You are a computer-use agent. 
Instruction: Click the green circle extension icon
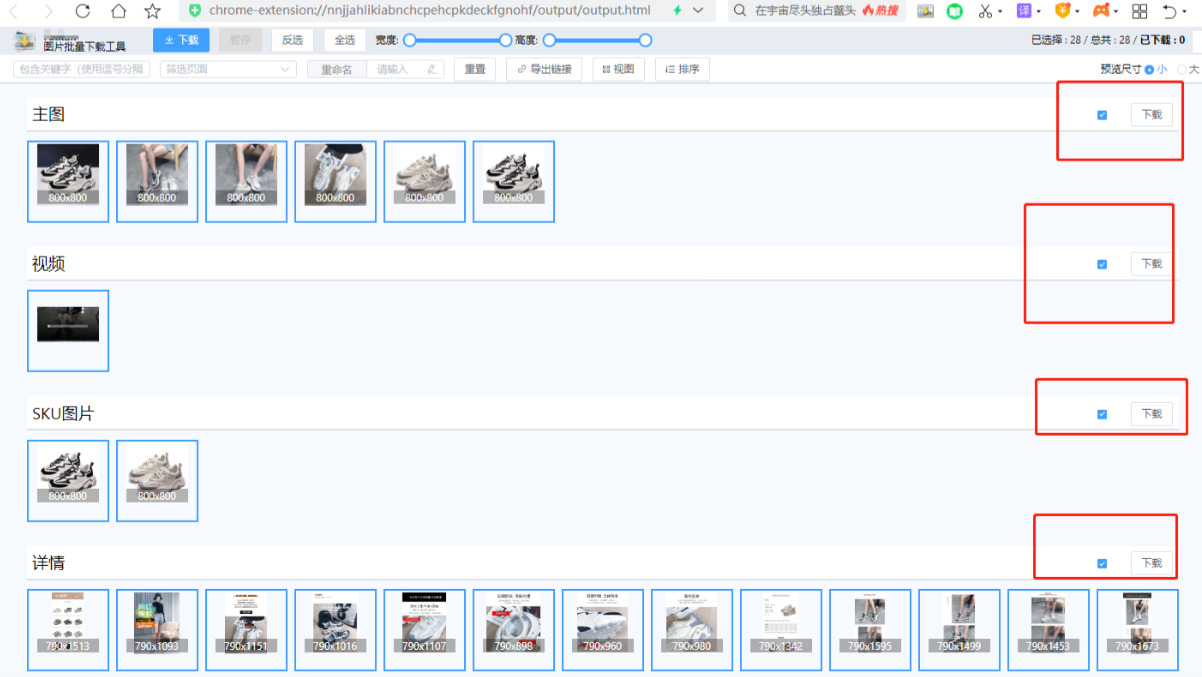tap(955, 11)
